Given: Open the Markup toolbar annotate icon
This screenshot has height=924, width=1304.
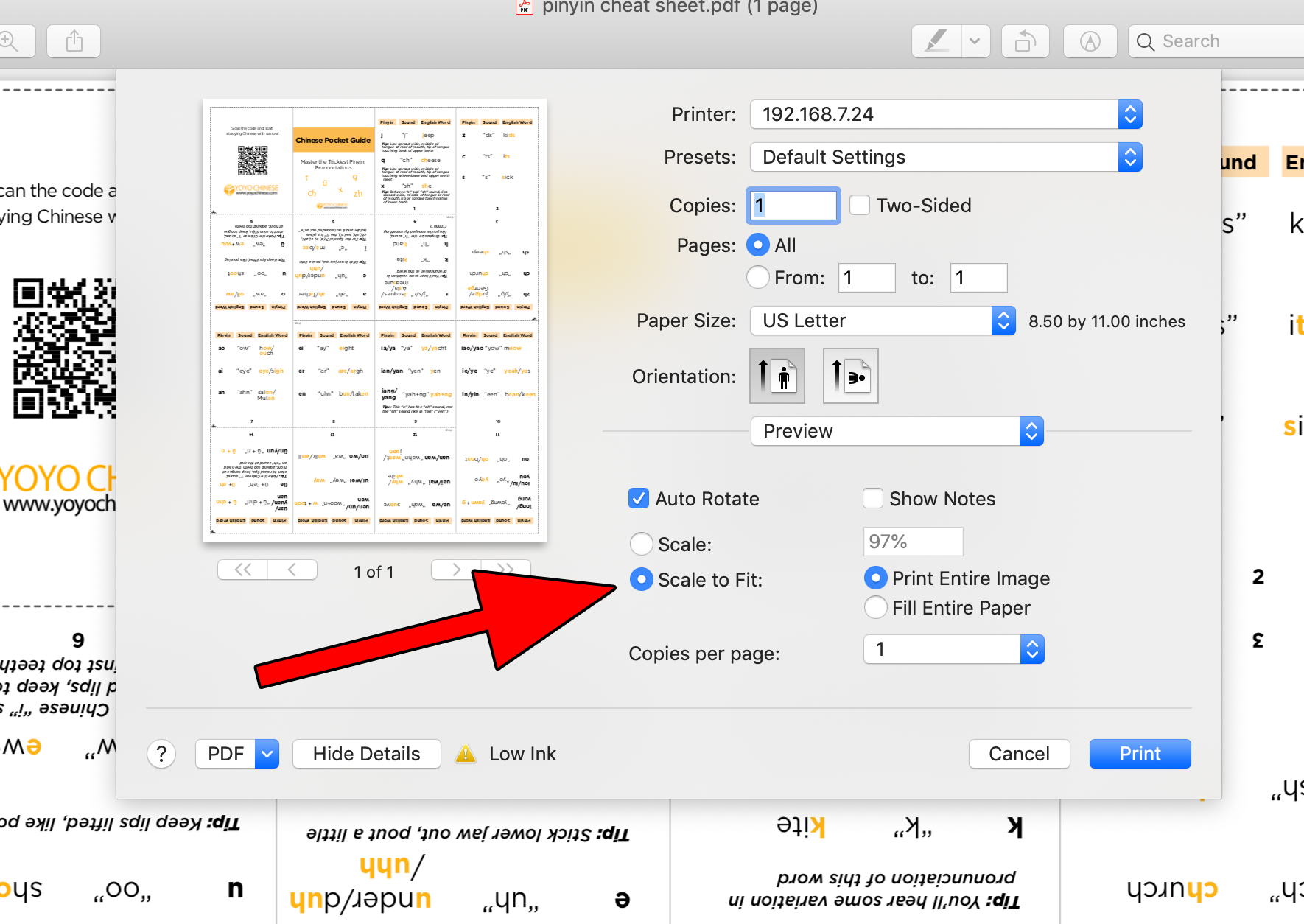Looking at the screenshot, I should point(1090,41).
